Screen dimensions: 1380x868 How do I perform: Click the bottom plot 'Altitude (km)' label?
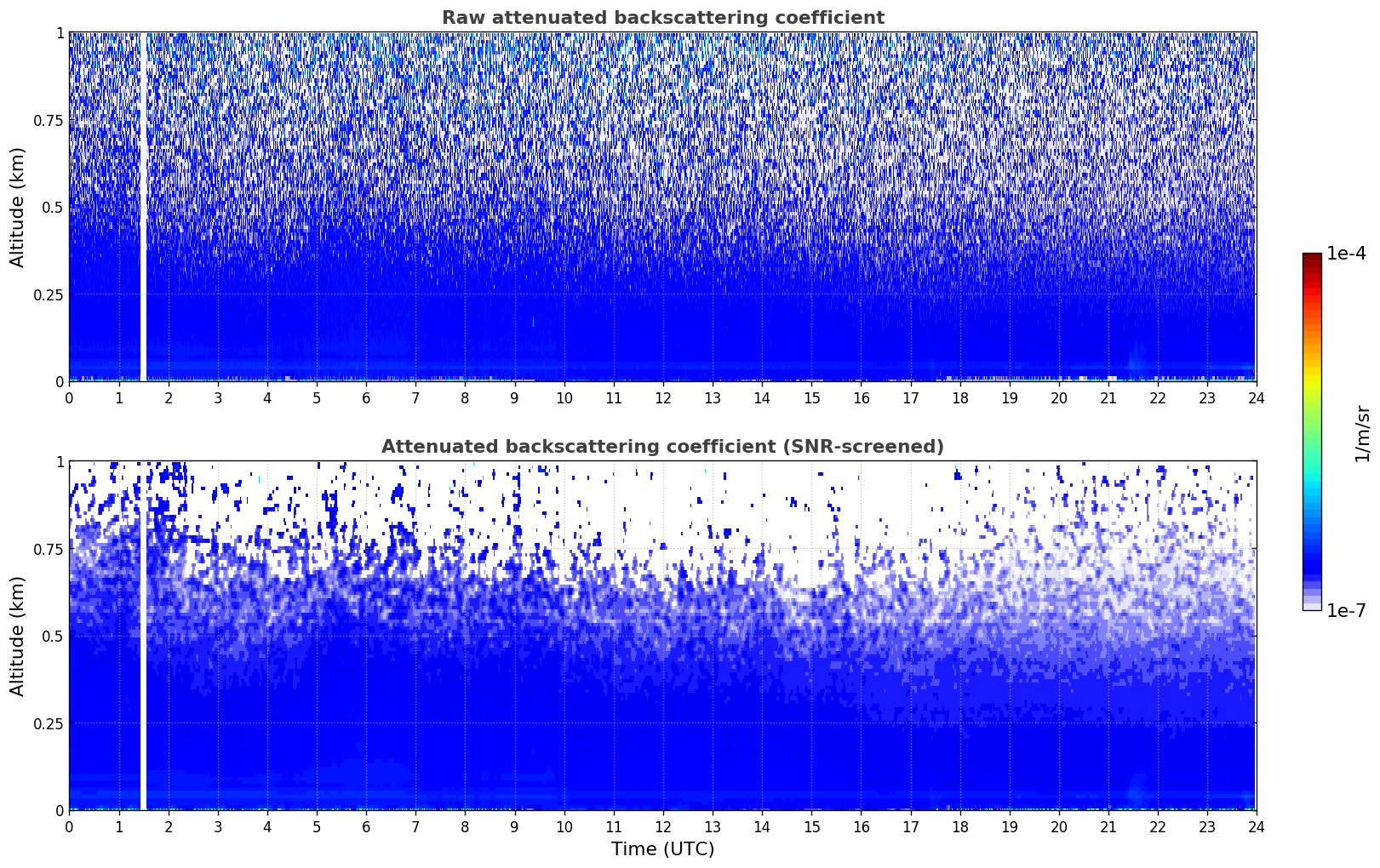(18, 636)
